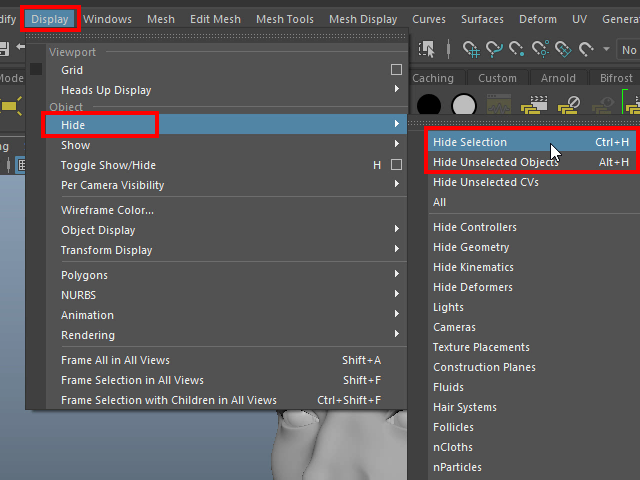This screenshot has height=480, width=640.
Task: Toggle the Grid option box
Action: pyautogui.click(x=396, y=70)
